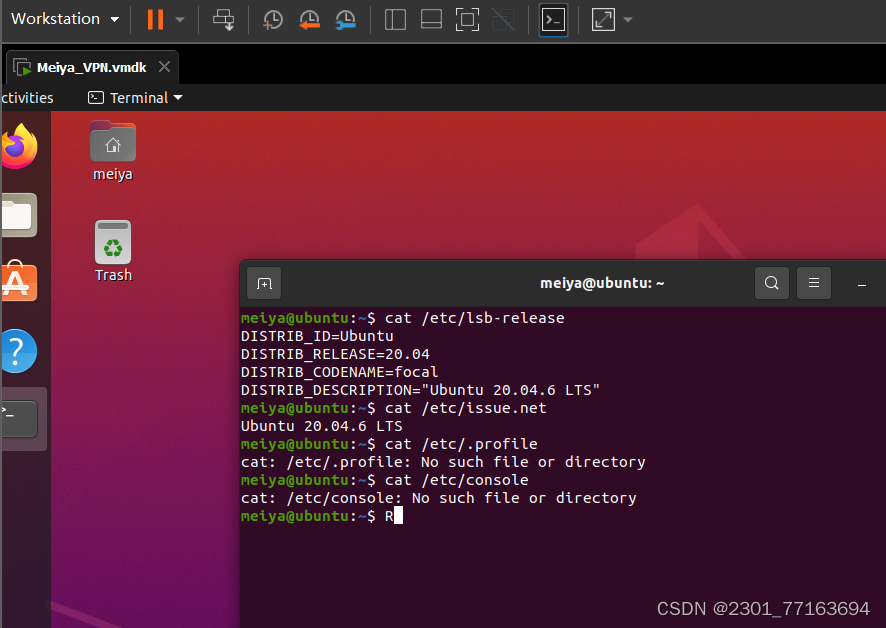The image size is (886, 628).
Task: Click '/etc/console: No such file' error line
Action: click(438, 498)
